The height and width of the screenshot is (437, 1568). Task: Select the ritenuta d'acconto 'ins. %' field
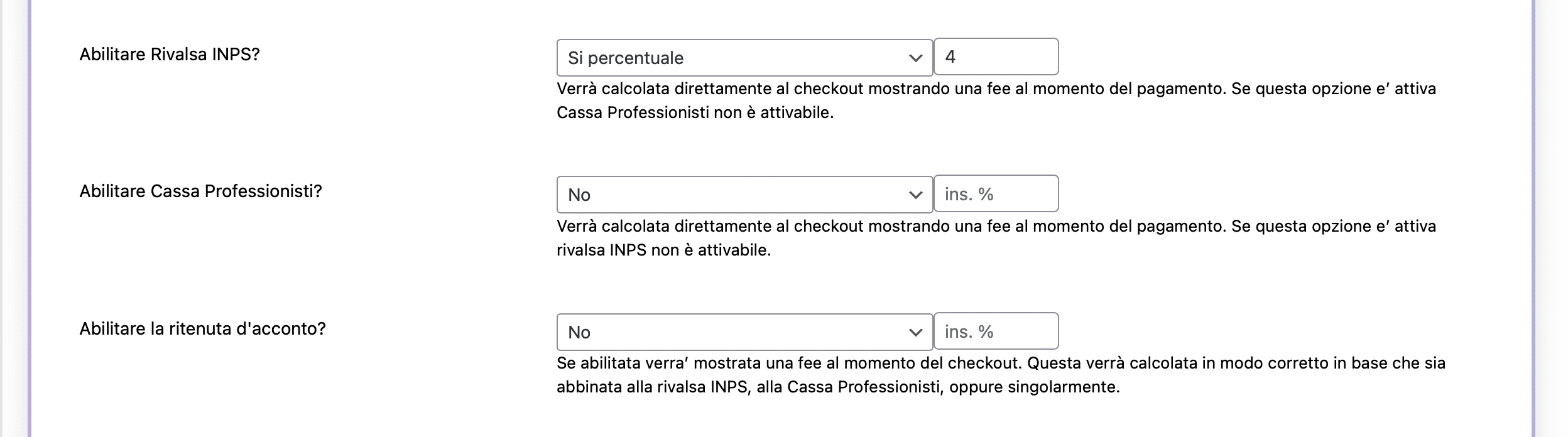996,331
